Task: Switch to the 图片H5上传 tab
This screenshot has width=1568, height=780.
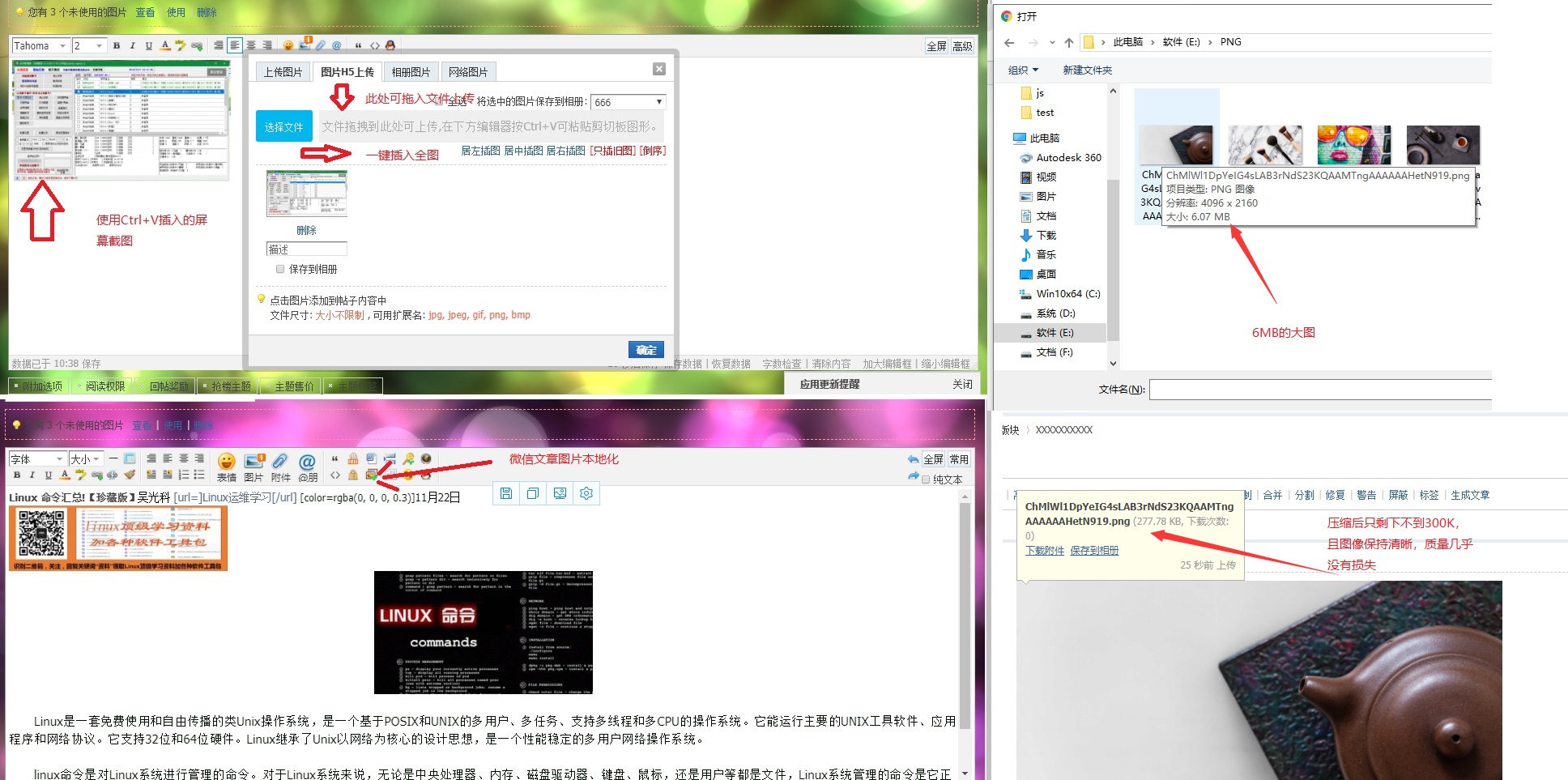Action: (347, 72)
